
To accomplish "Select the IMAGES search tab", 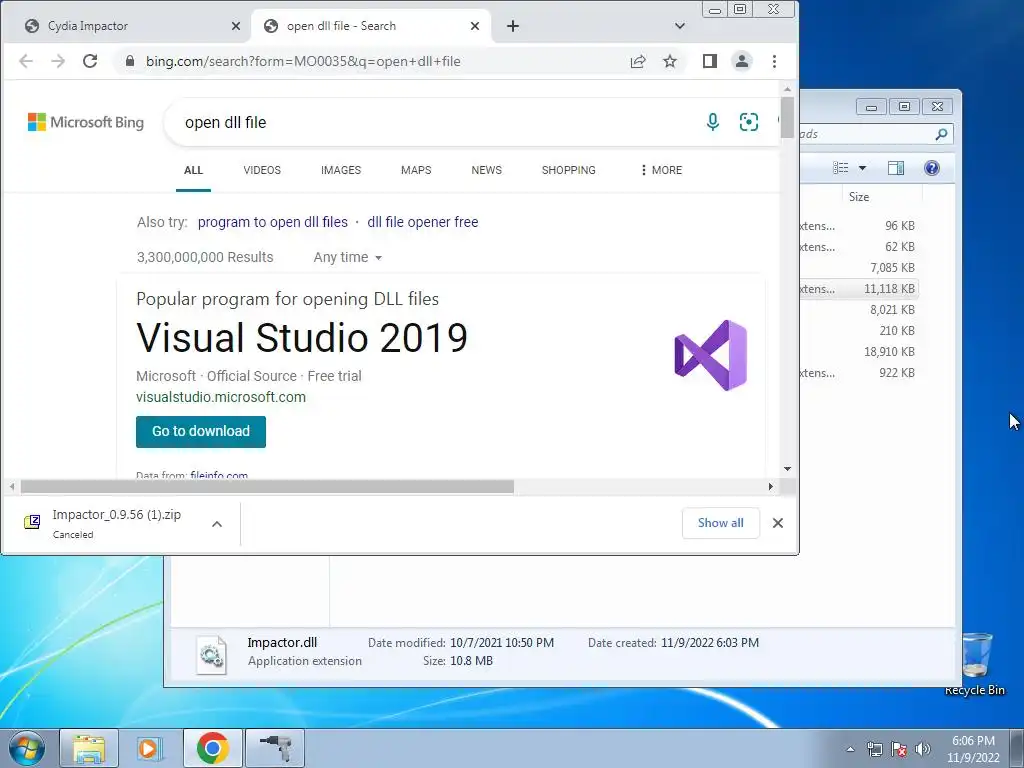I will 341,170.
